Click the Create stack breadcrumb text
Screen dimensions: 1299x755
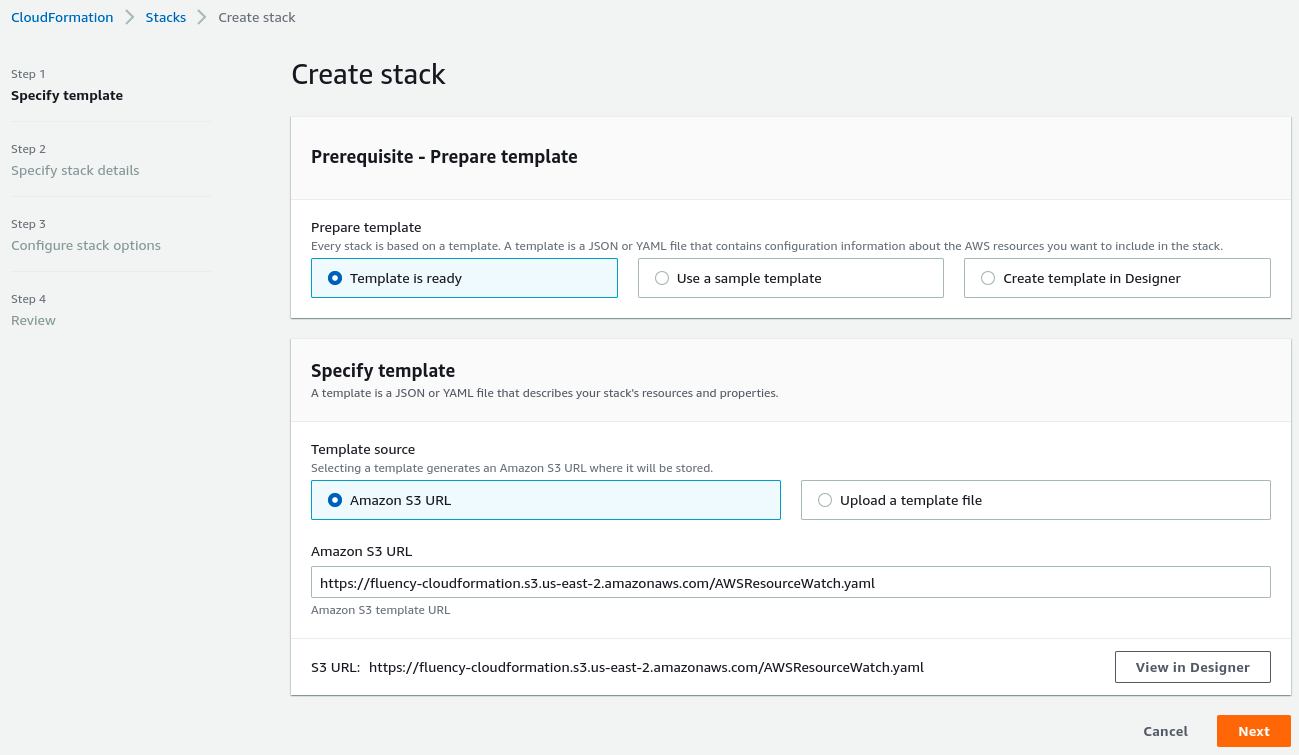tap(257, 17)
